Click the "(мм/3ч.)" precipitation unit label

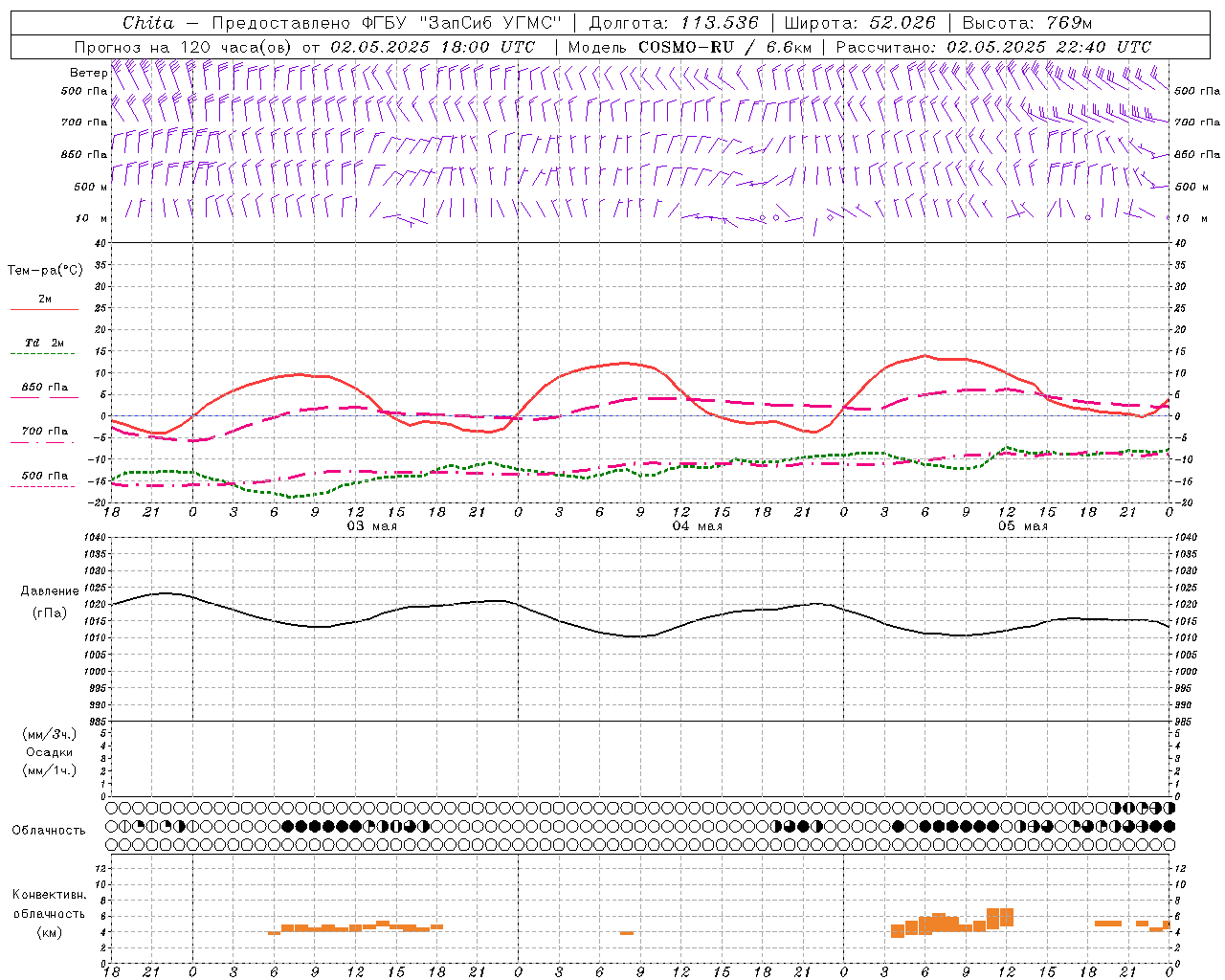pos(50,734)
